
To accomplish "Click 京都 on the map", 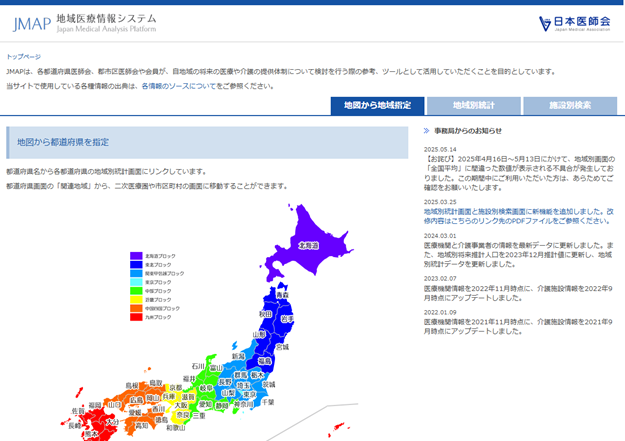I will [x=176, y=388].
